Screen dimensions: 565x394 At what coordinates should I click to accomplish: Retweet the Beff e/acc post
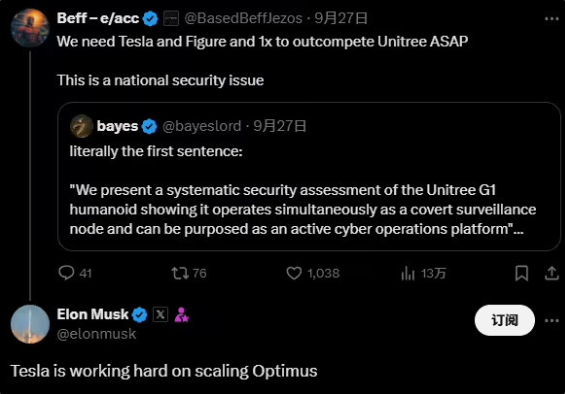(x=189, y=273)
